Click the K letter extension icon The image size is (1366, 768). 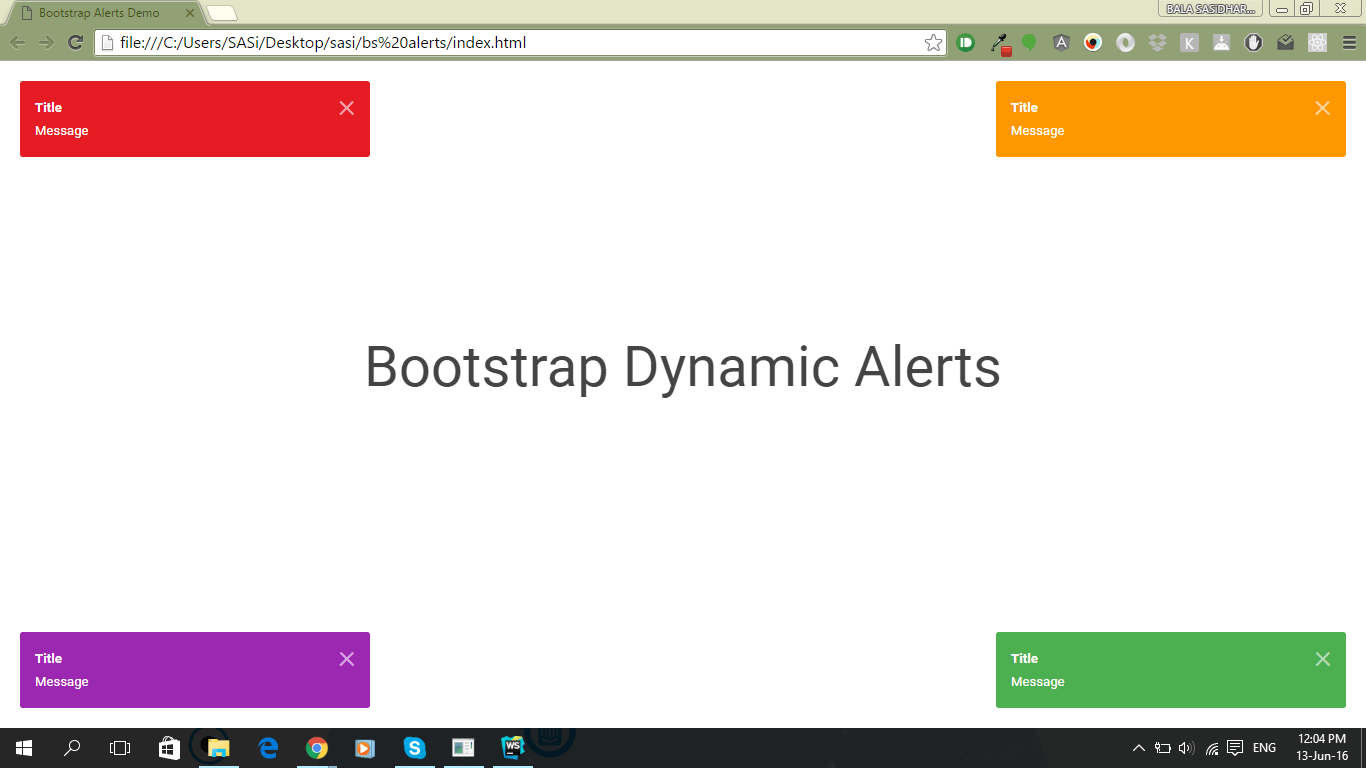coord(1189,43)
